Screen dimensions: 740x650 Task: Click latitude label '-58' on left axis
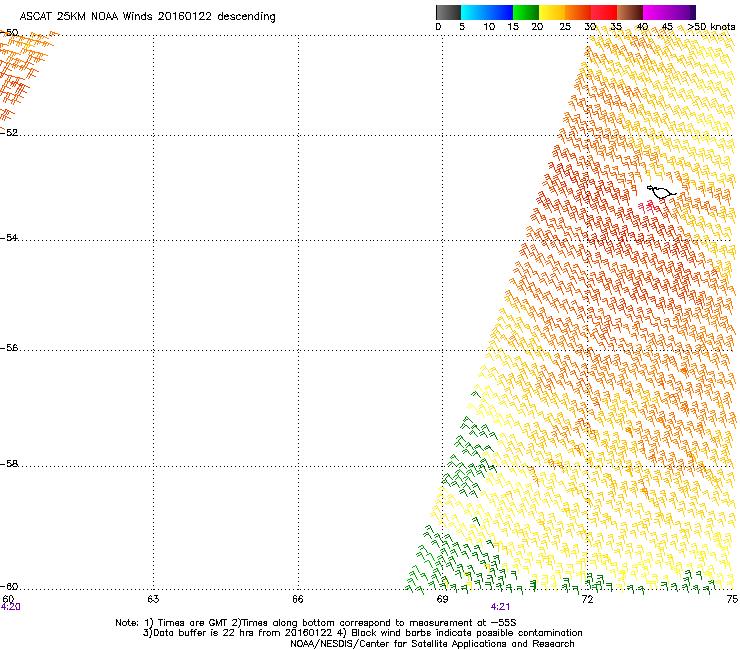pos(9,464)
